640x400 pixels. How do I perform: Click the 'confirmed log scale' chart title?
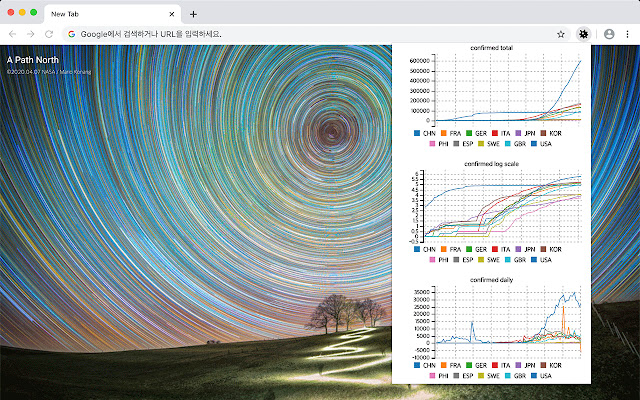coord(491,164)
